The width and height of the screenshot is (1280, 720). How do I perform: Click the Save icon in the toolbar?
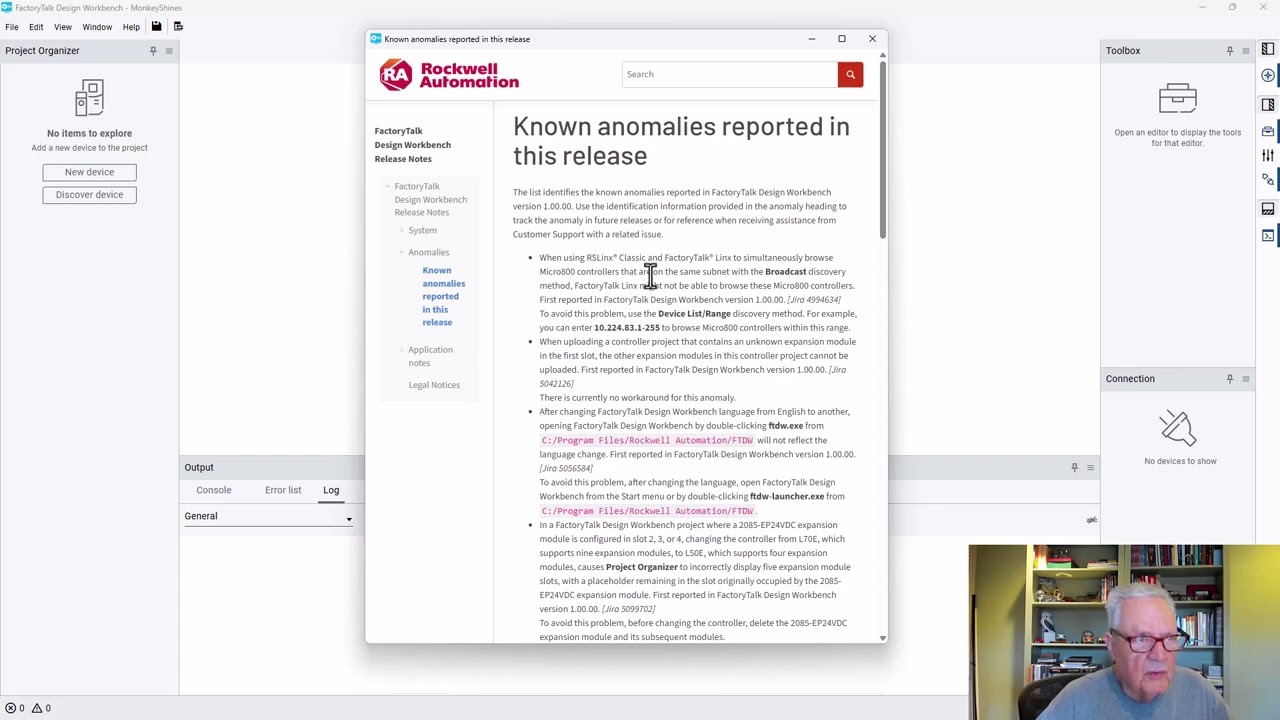[156, 27]
